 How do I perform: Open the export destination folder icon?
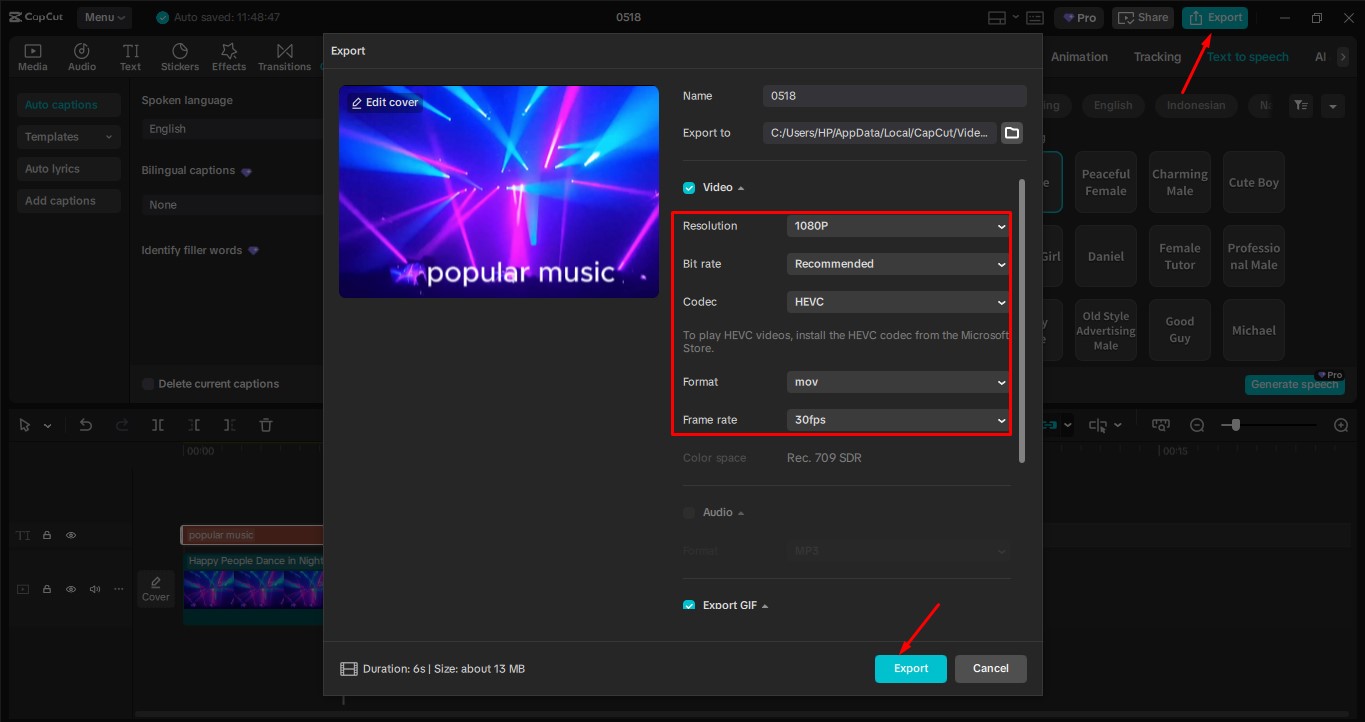pos(1011,131)
